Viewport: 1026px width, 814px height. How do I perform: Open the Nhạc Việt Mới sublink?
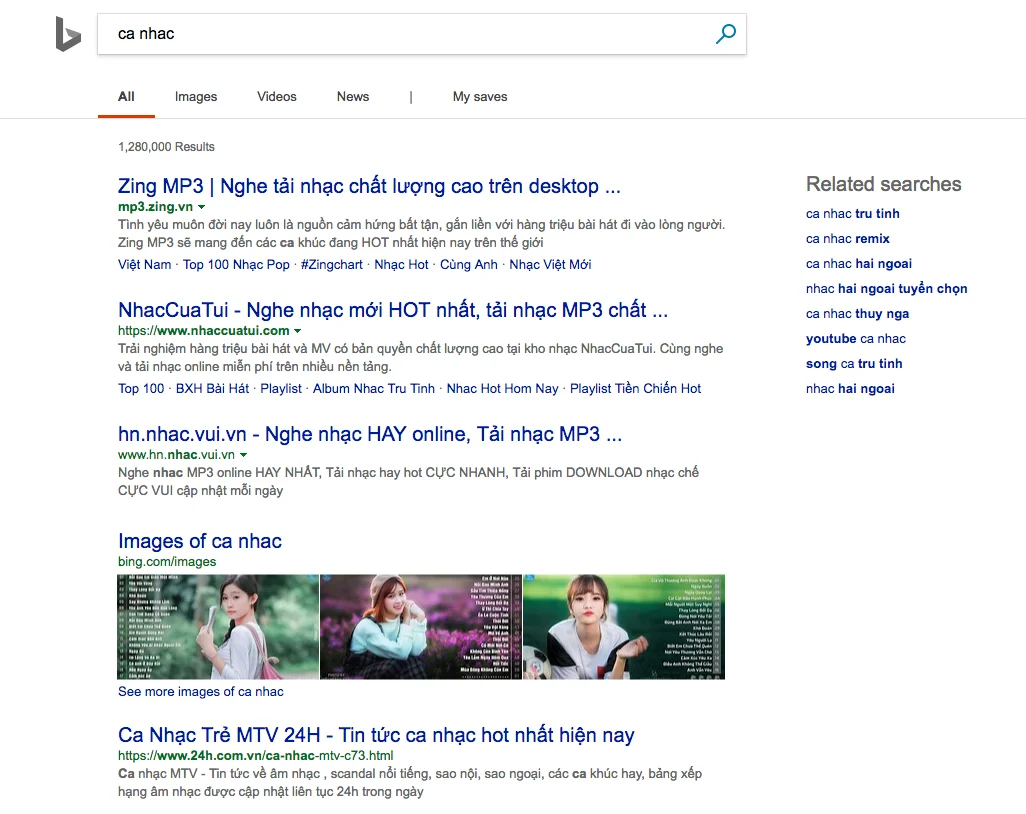pyautogui.click(x=550, y=264)
